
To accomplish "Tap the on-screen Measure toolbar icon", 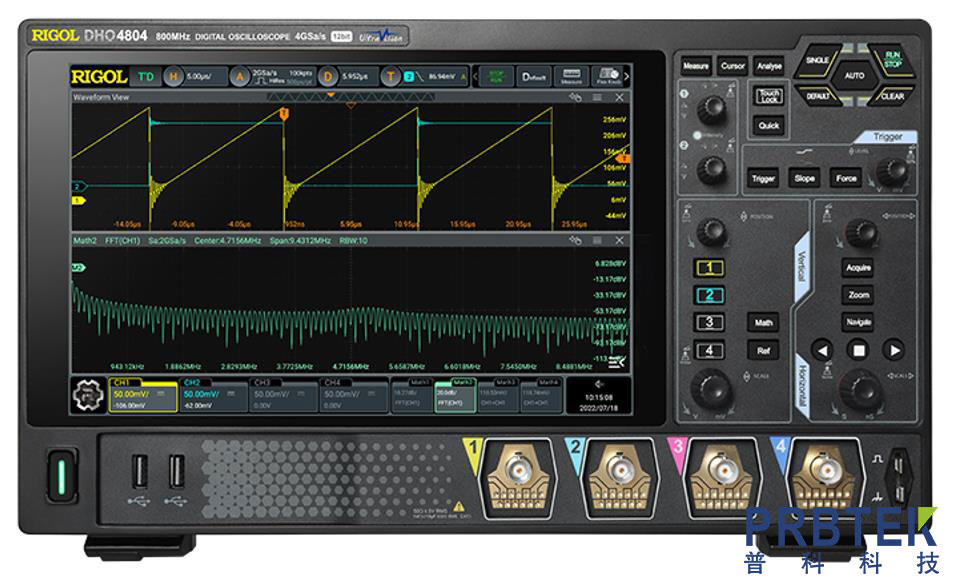I will 571,77.
